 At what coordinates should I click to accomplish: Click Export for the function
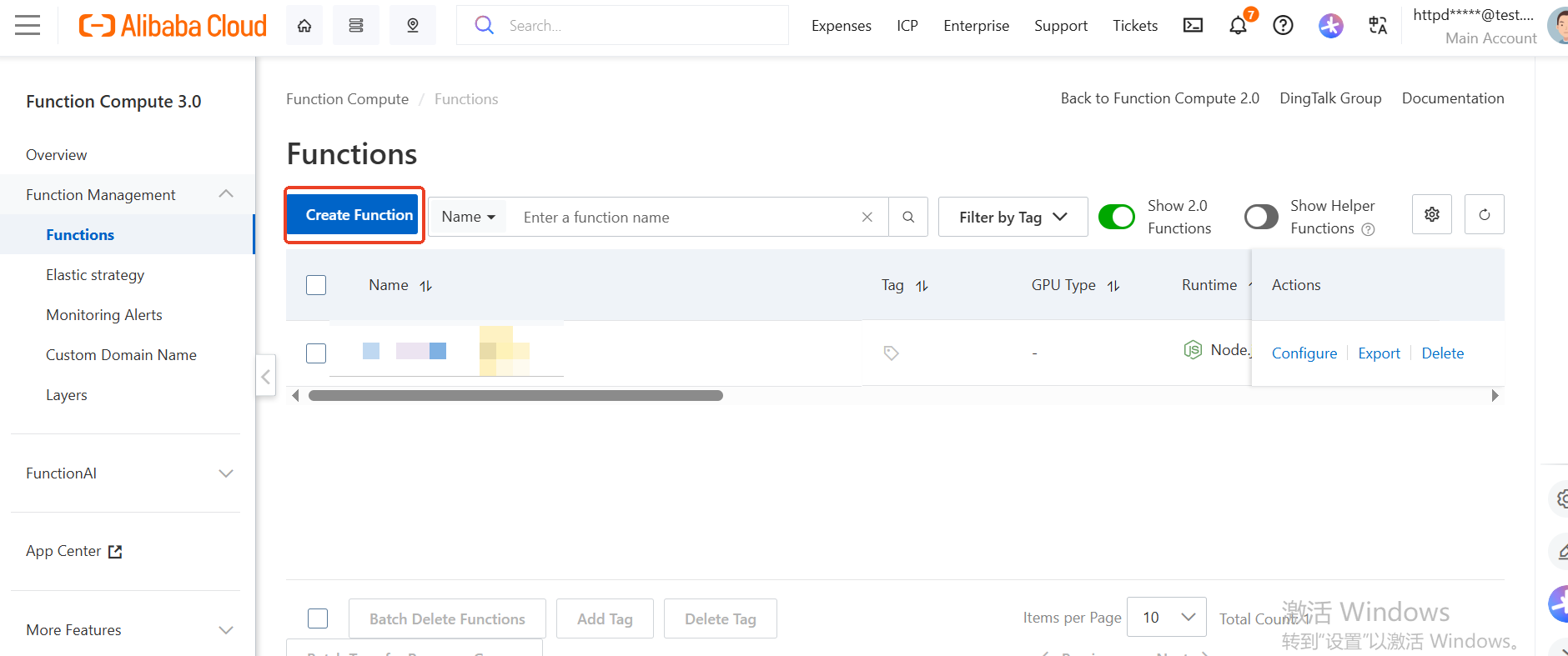click(x=1379, y=353)
